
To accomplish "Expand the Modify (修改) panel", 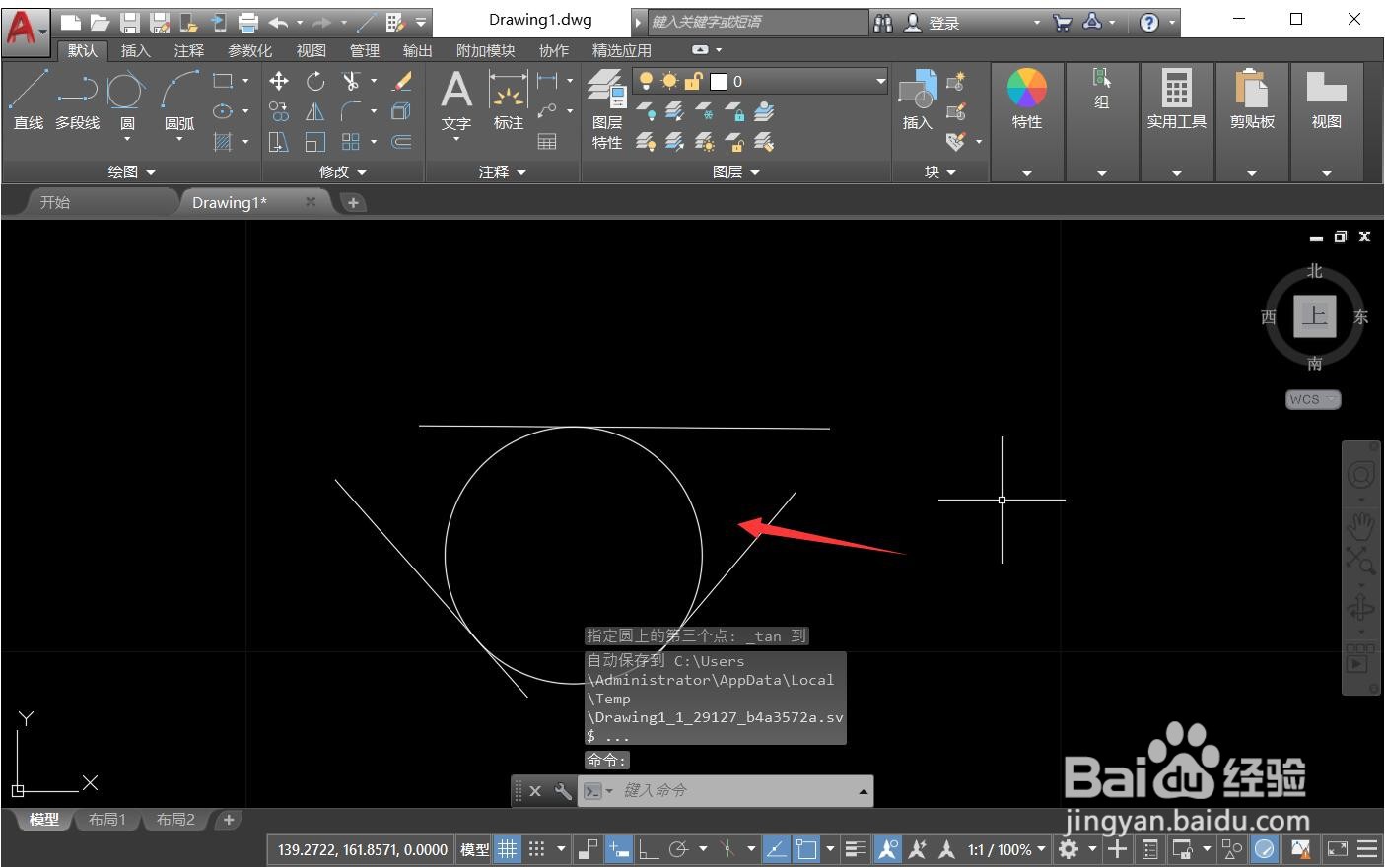I will (x=342, y=171).
